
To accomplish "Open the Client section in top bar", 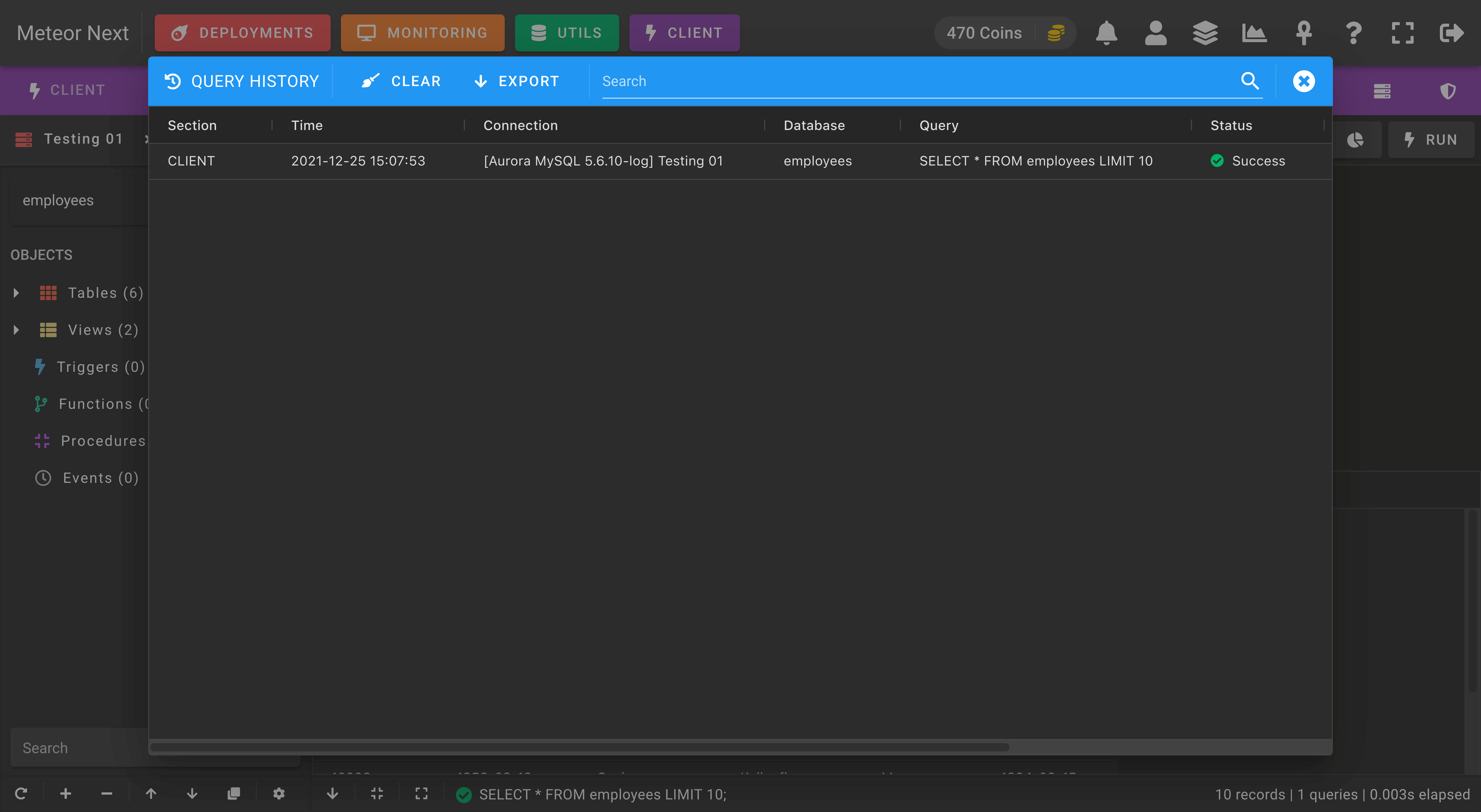I will click(x=684, y=33).
